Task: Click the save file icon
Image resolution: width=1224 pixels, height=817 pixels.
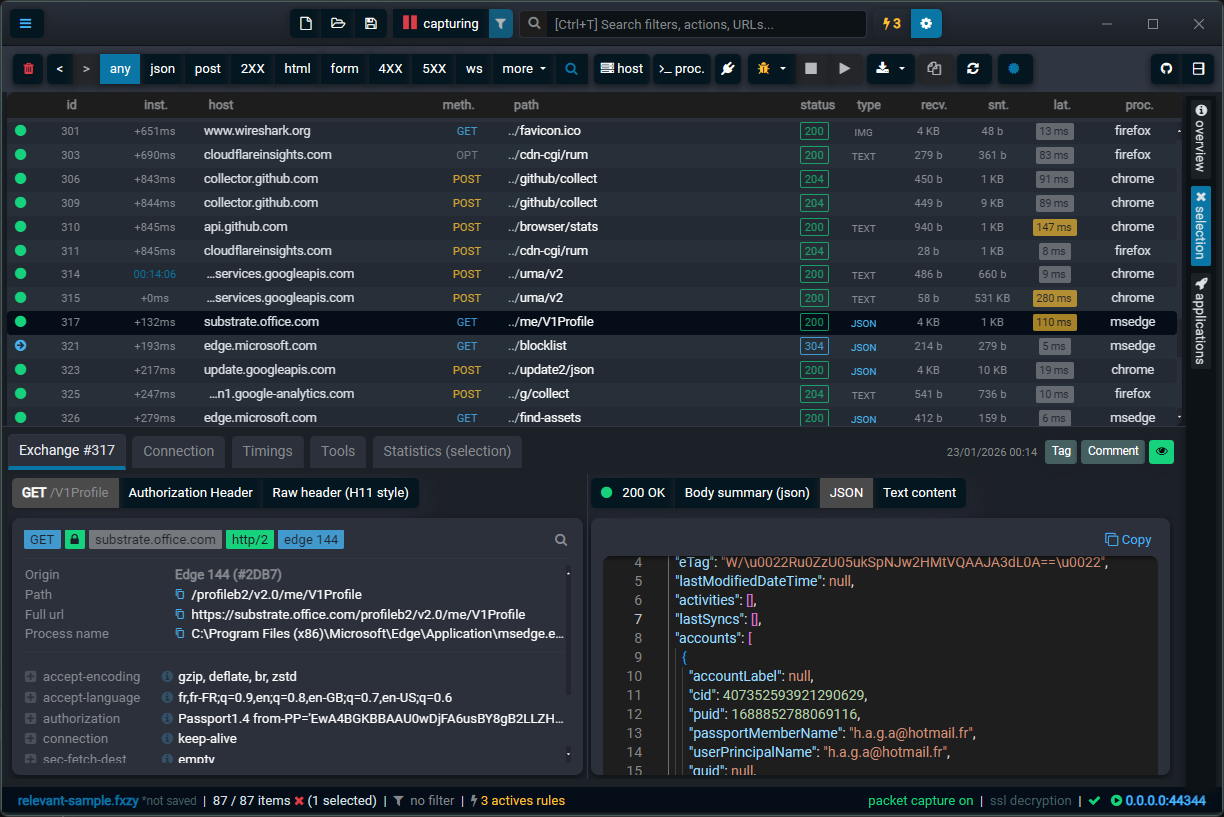Action: (x=370, y=23)
